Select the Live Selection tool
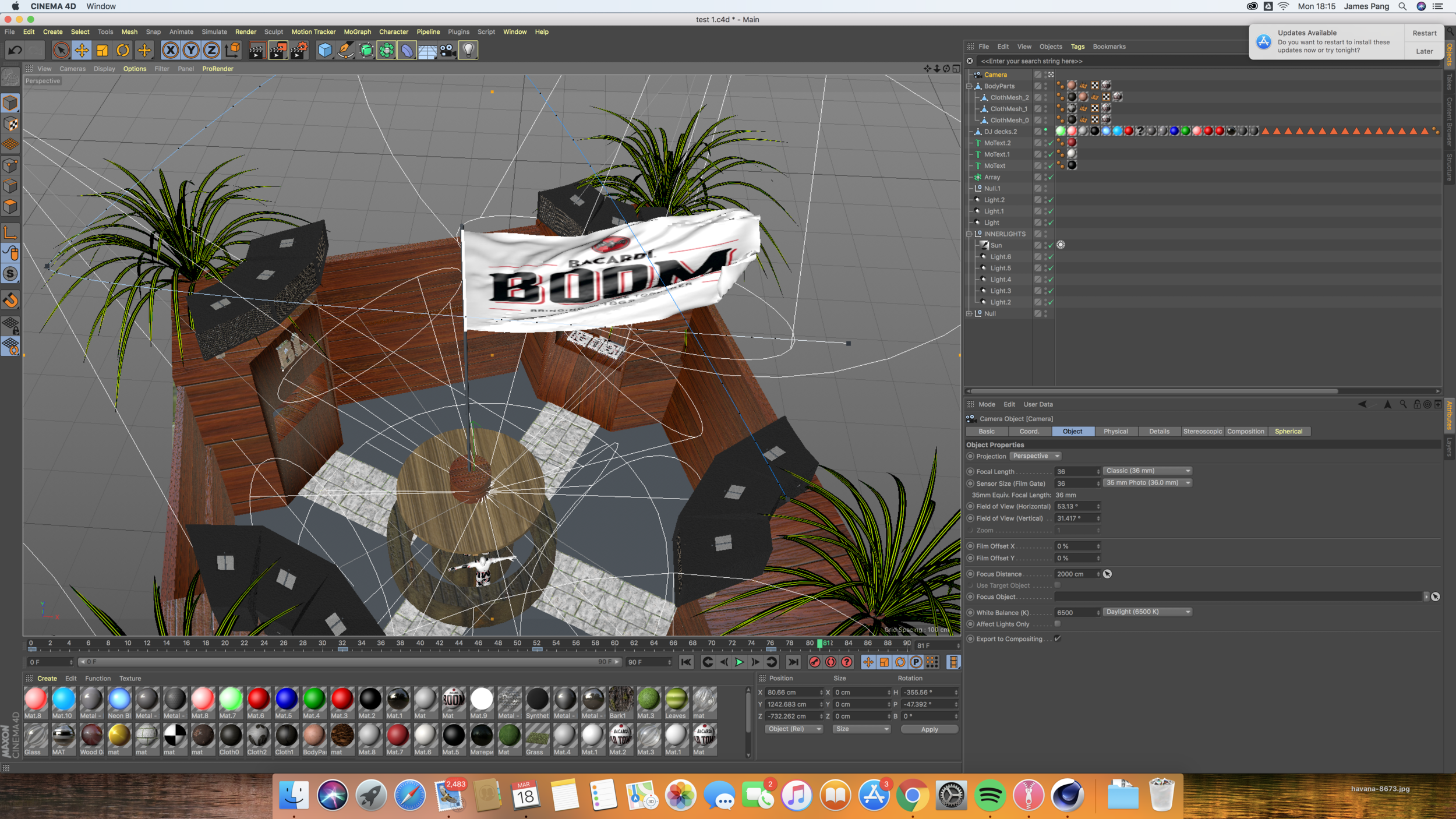The width and height of the screenshot is (1456, 819). pyautogui.click(x=61, y=50)
